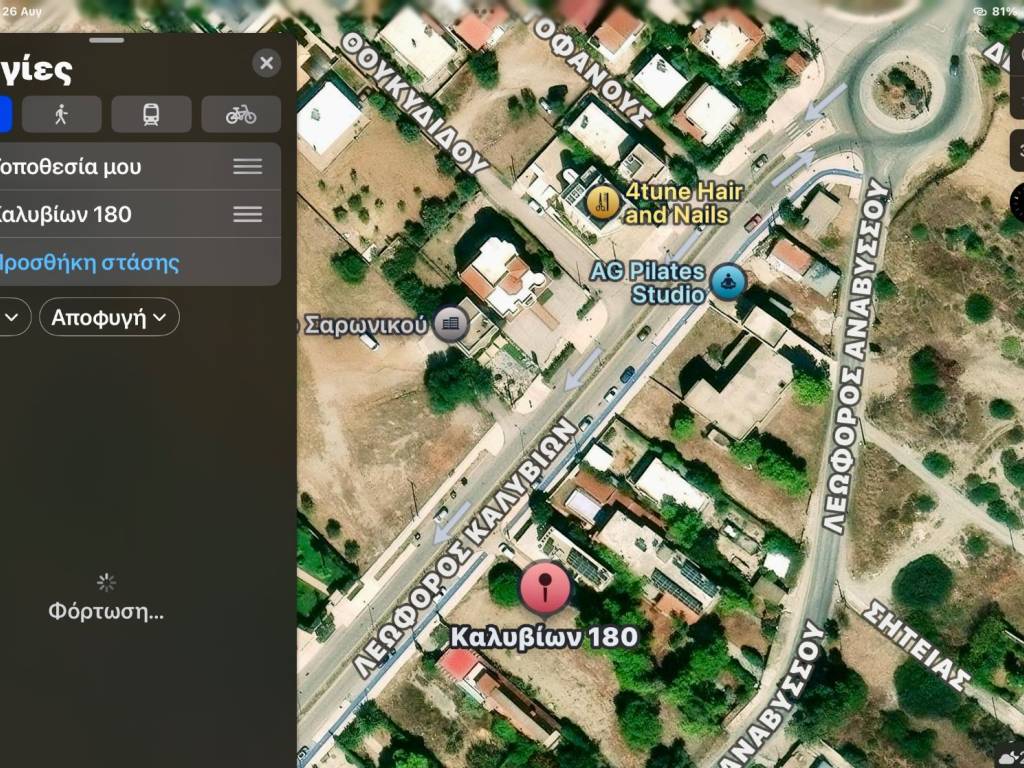Click Προσθήκη στάσης link

pyautogui.click(x=87, y=263)
